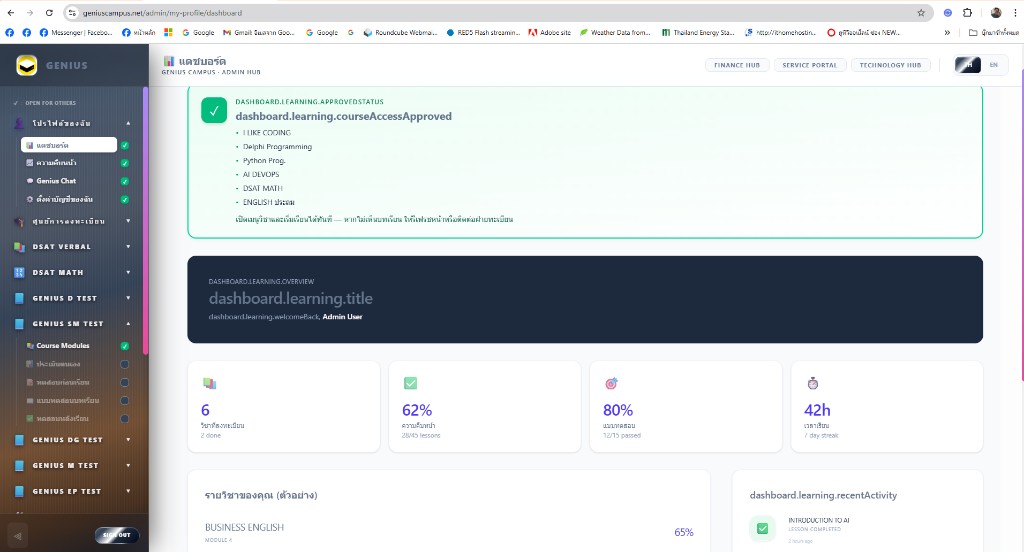Expand the DSAT VERBAL section
1024x552 pixels.
pos(128,247)
